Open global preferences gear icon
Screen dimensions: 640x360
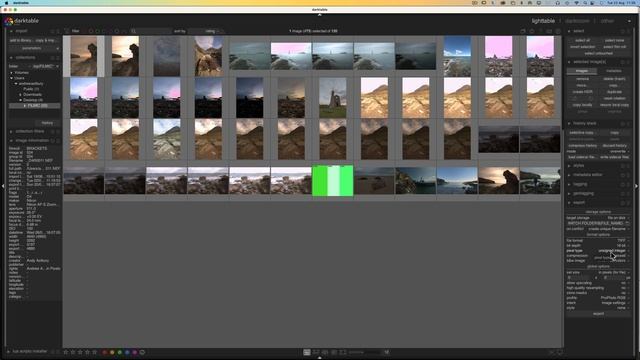click(x=558, y=31)
